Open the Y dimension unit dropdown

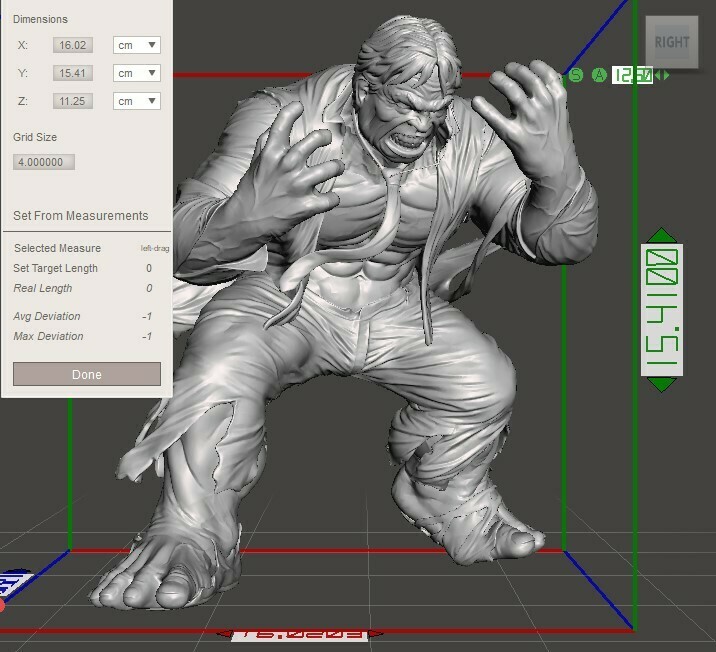tap(137, 73)
